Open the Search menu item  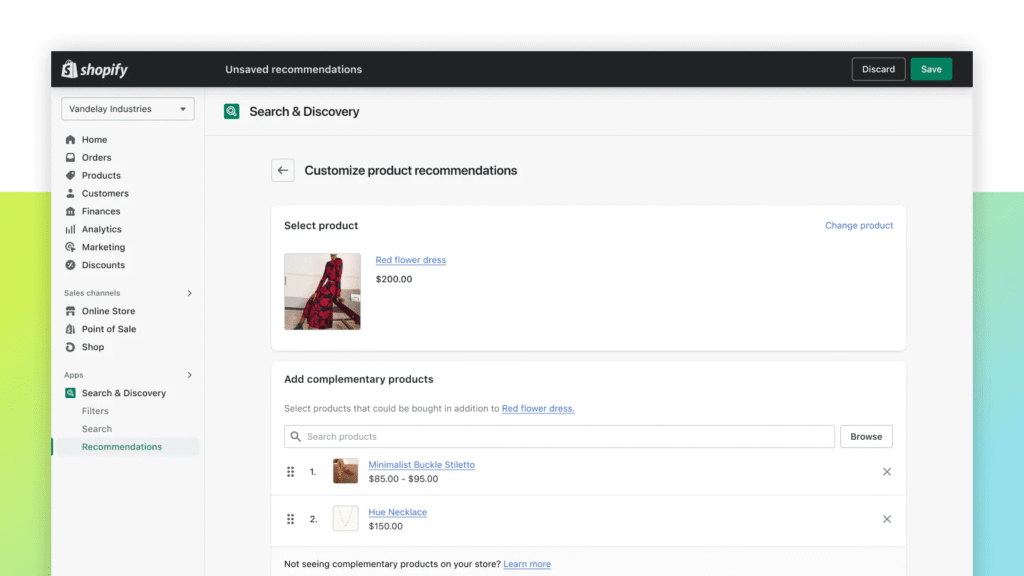click(96, 429)
